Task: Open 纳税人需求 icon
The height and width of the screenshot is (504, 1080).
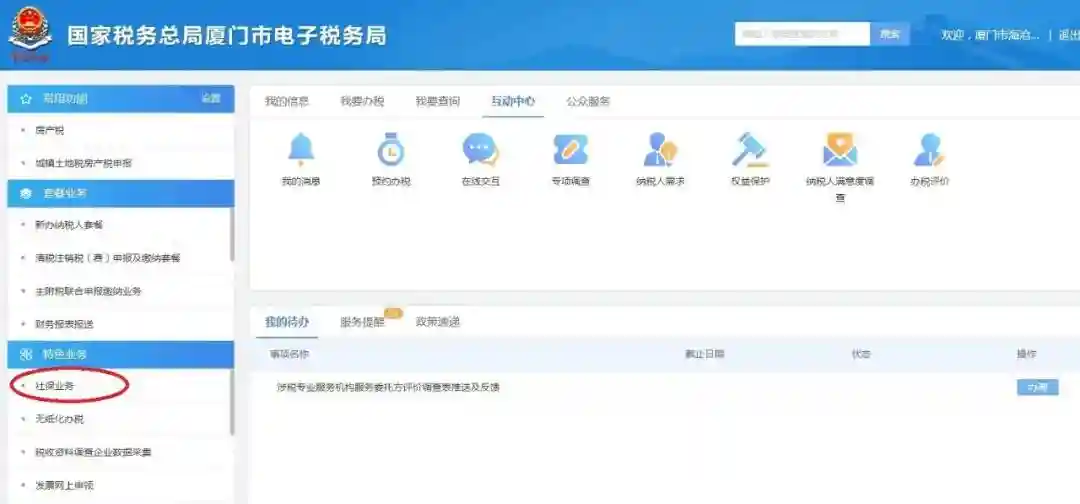Action: 660,150
